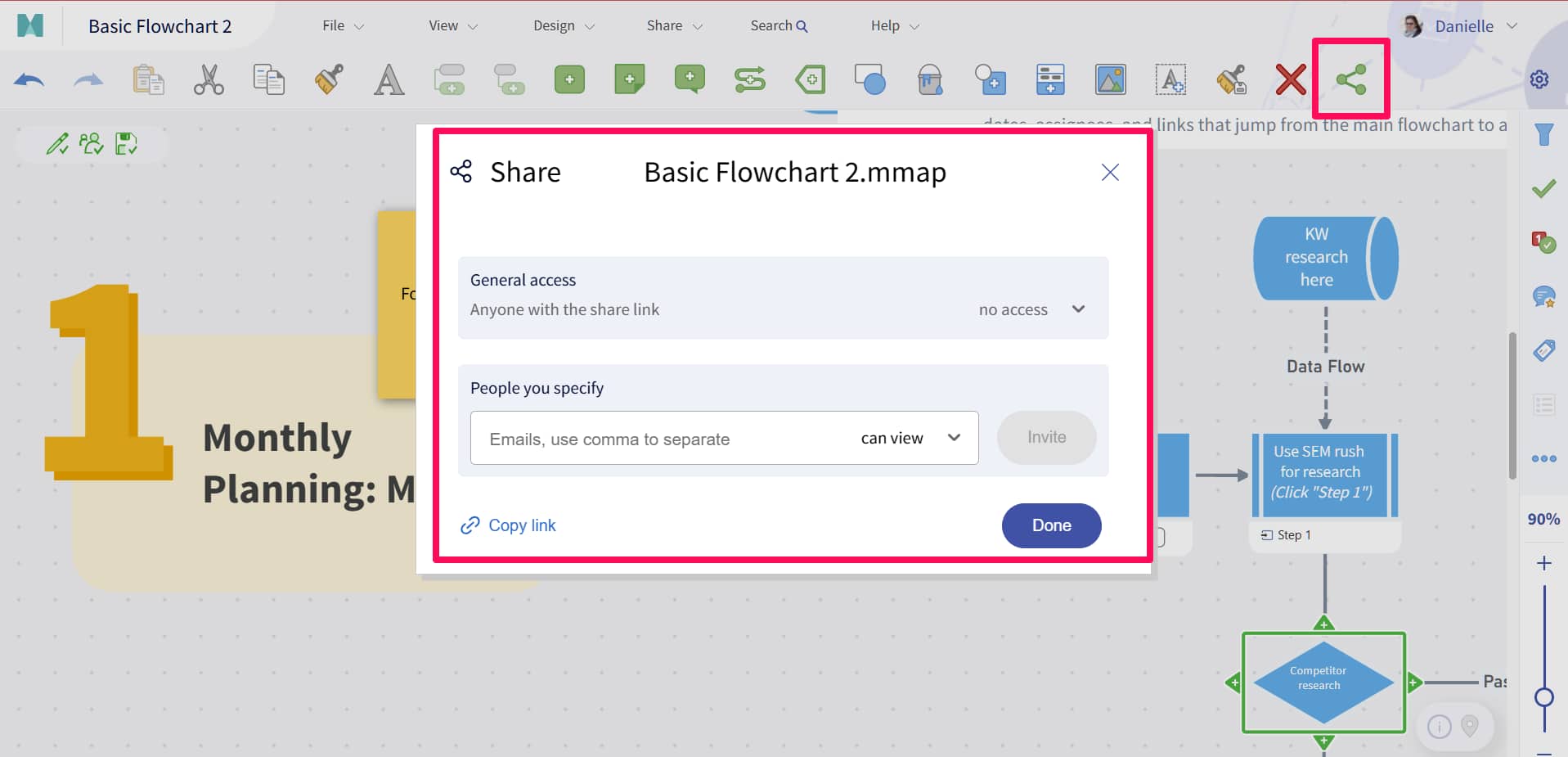Viewport: 1568px width, 757px height.
Task: Click the Done button
Action: click(1051, 525)
